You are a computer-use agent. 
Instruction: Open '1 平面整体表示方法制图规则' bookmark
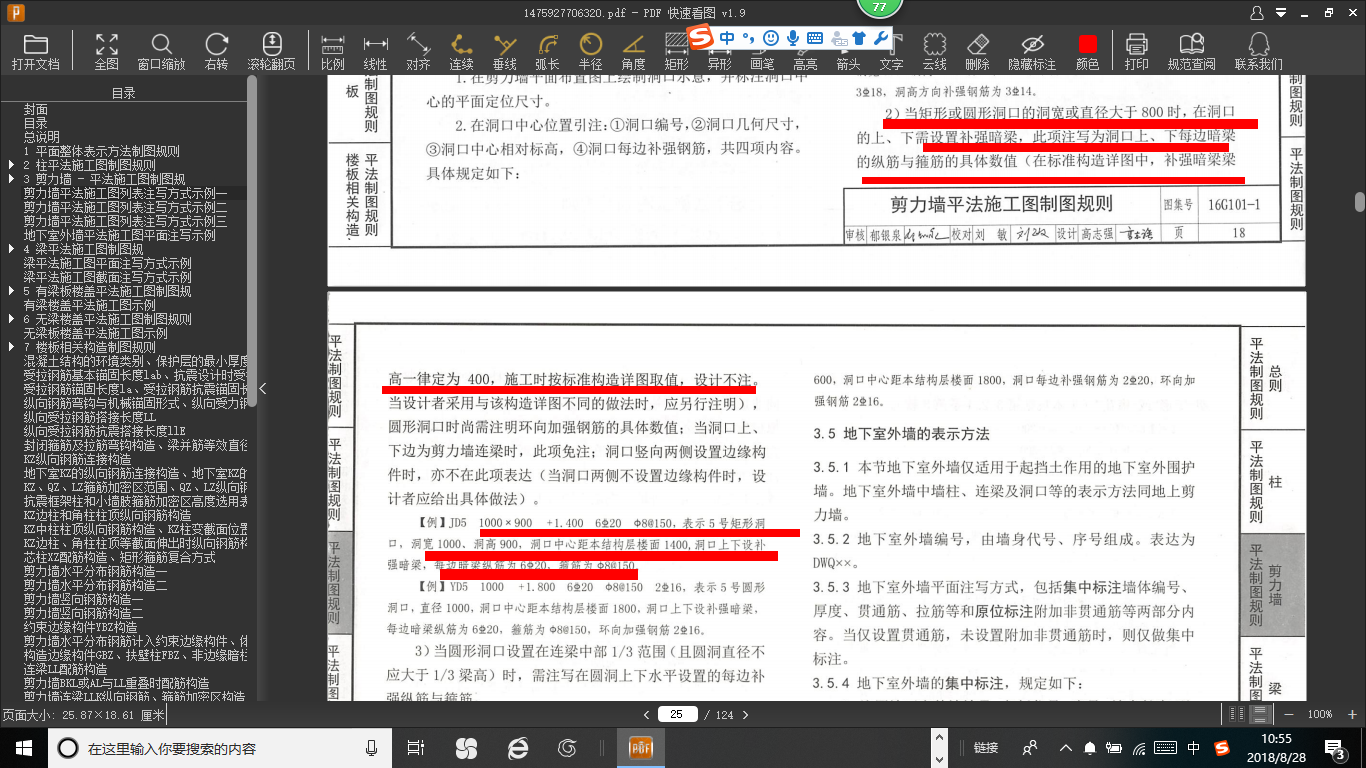click(101, 151)
